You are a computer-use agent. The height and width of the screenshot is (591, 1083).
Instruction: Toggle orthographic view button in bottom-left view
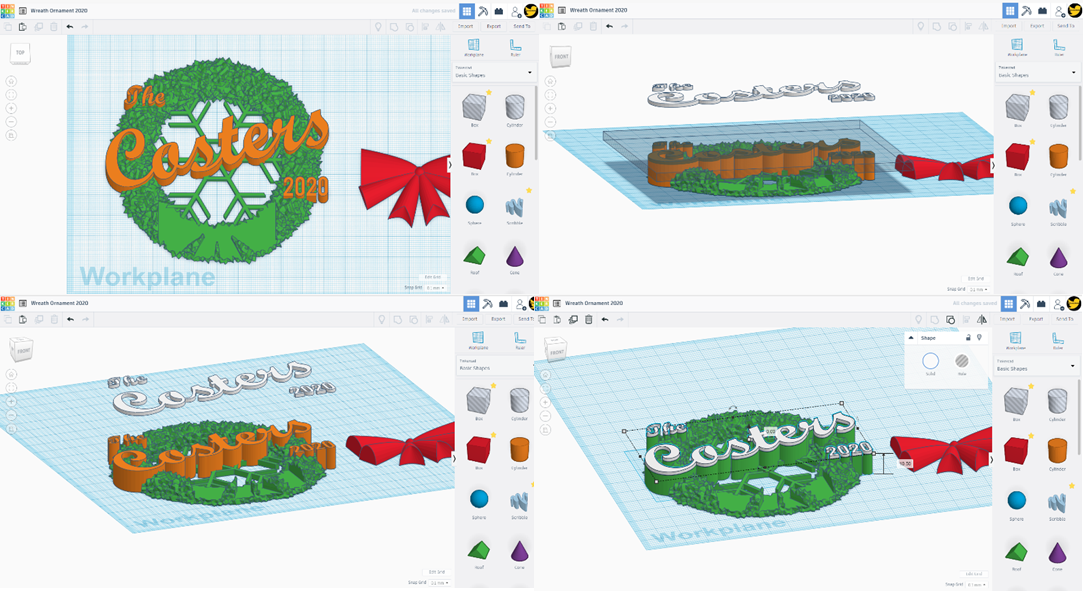click(x=11, y=429)
